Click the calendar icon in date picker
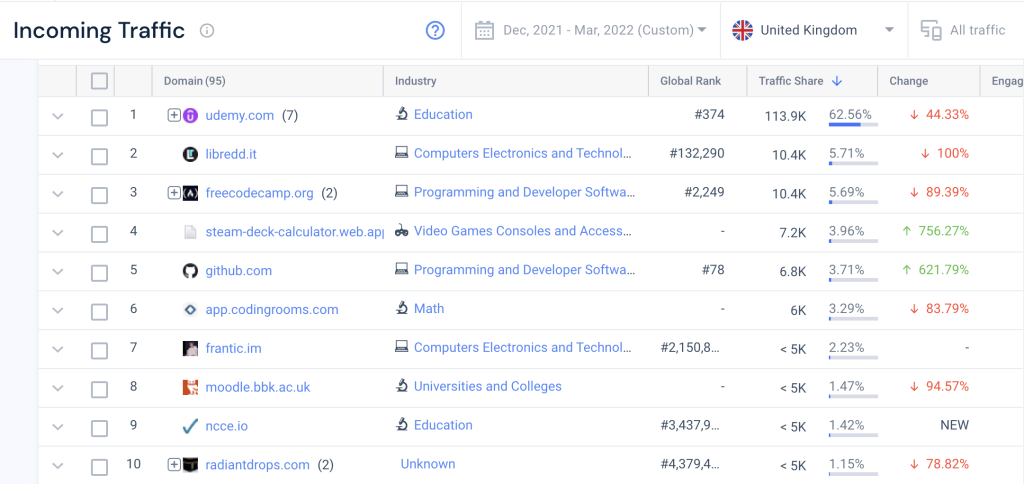Screen dimensions: 1024x484 (x=484, y=30)
